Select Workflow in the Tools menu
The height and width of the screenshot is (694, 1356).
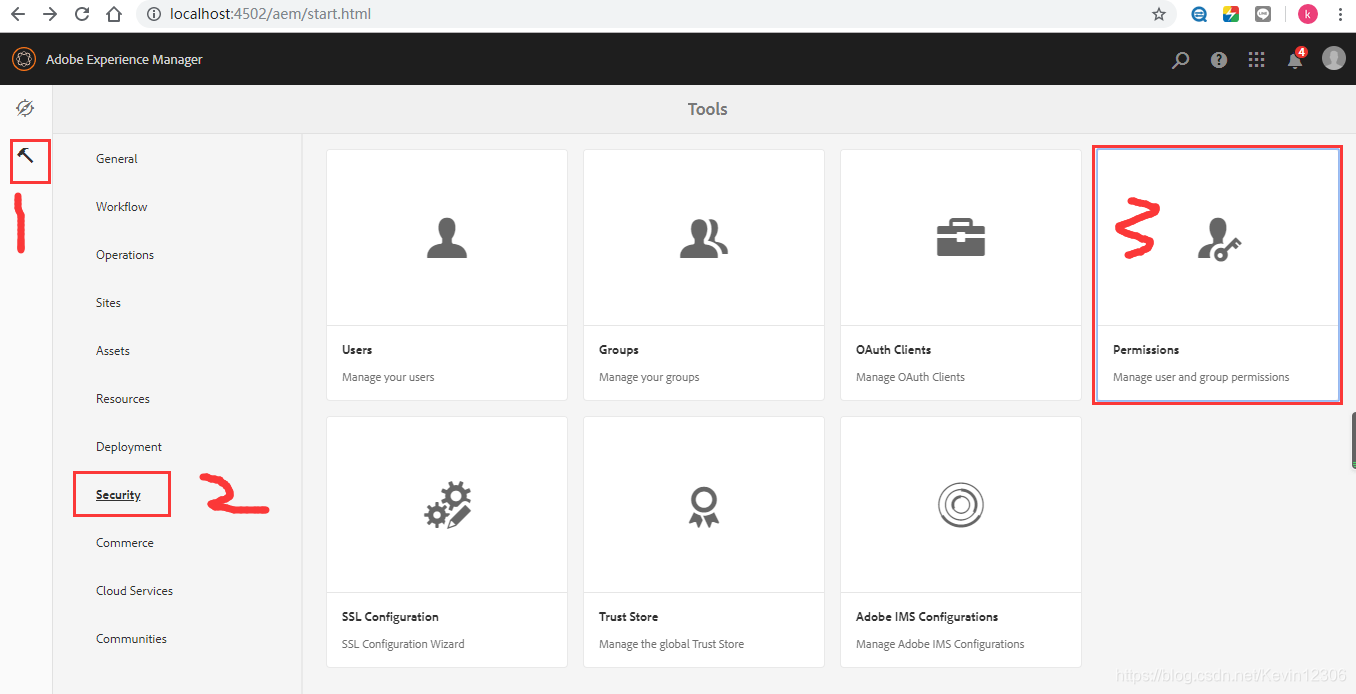coord(122,207)
